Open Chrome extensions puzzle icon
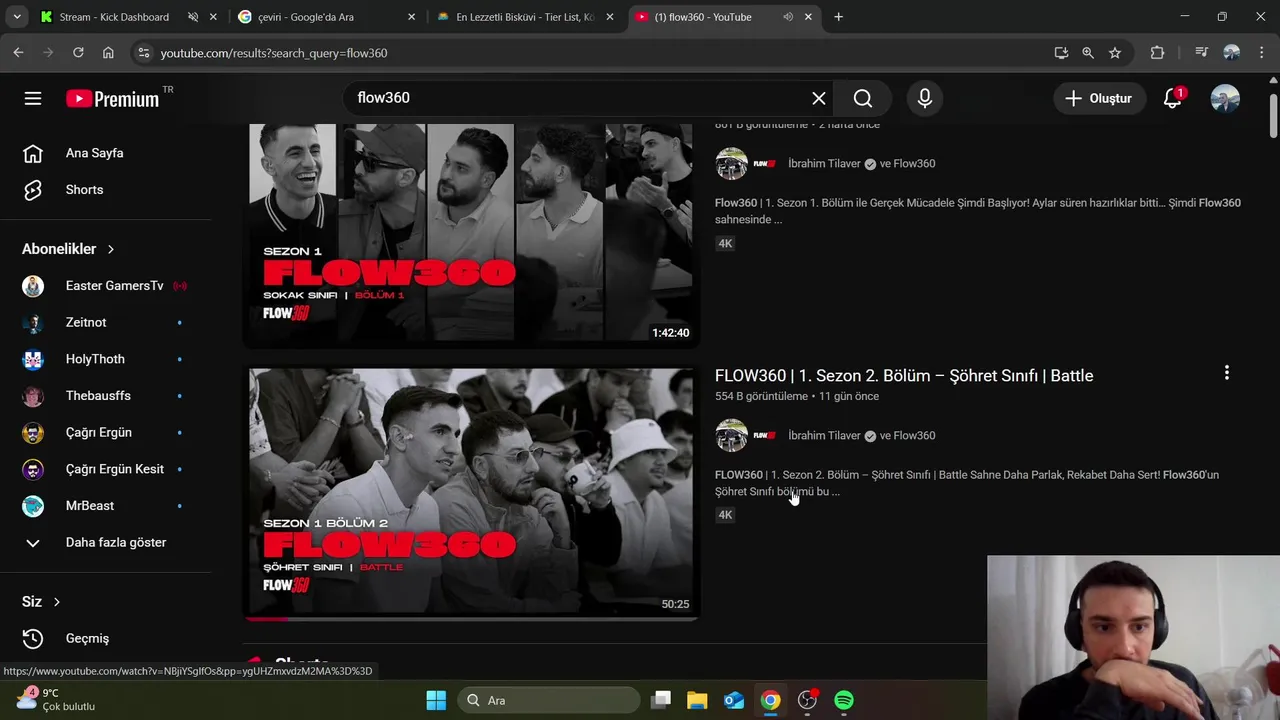Image resolution: width=1280 pixels, height=720 pixels. (x=1157, y=53)
